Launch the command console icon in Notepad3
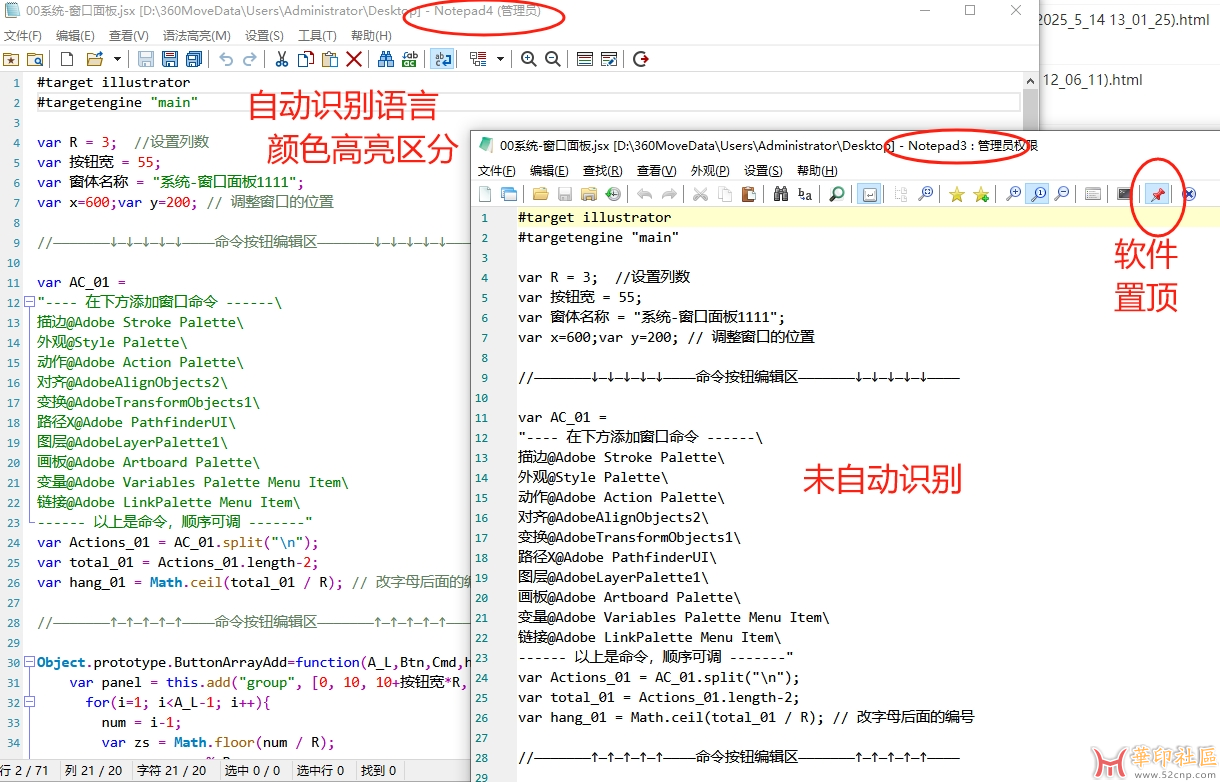Viewport: 1220px width, 782px height. coord(1124,194)
